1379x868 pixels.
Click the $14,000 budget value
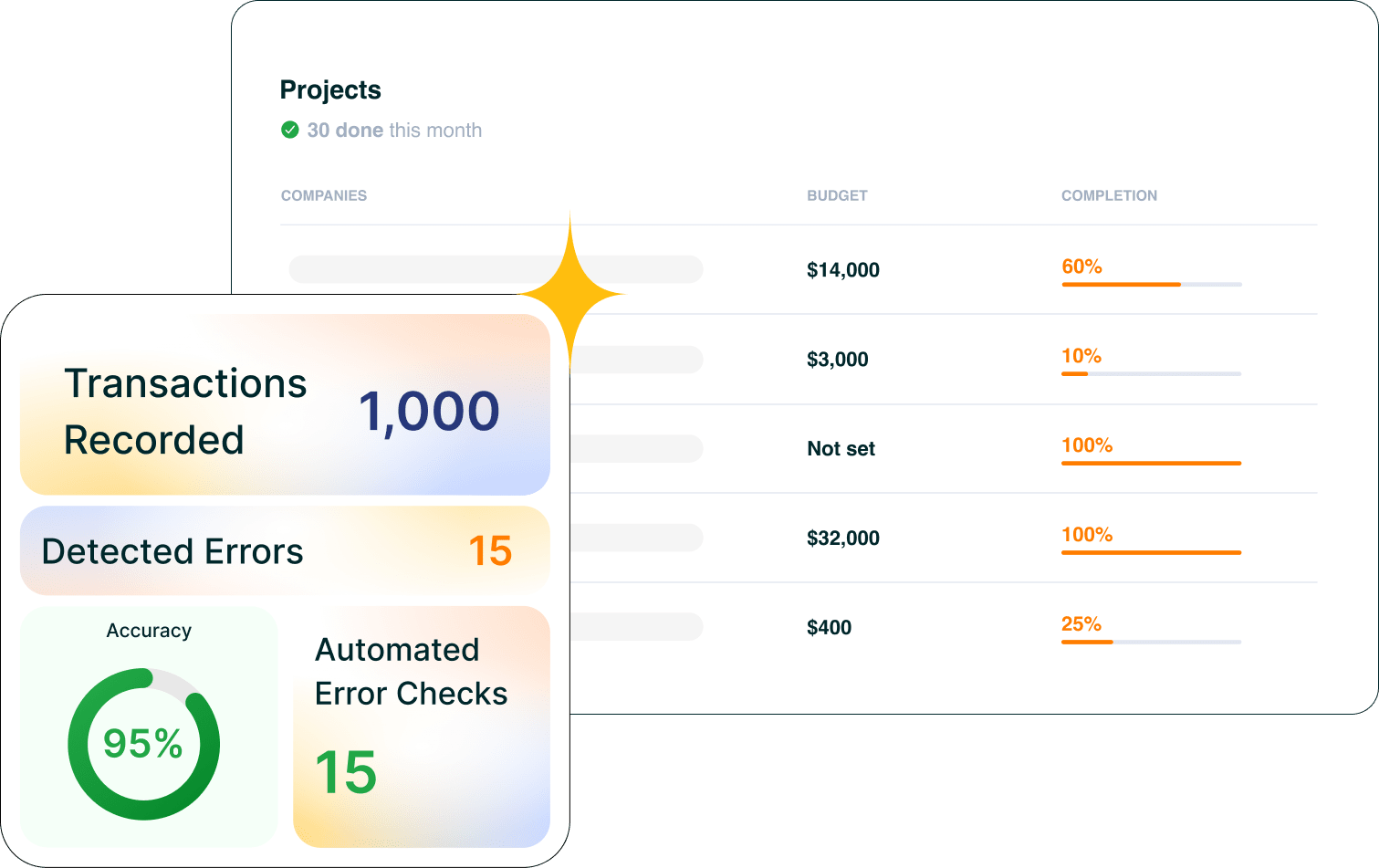tap(843, 270)
